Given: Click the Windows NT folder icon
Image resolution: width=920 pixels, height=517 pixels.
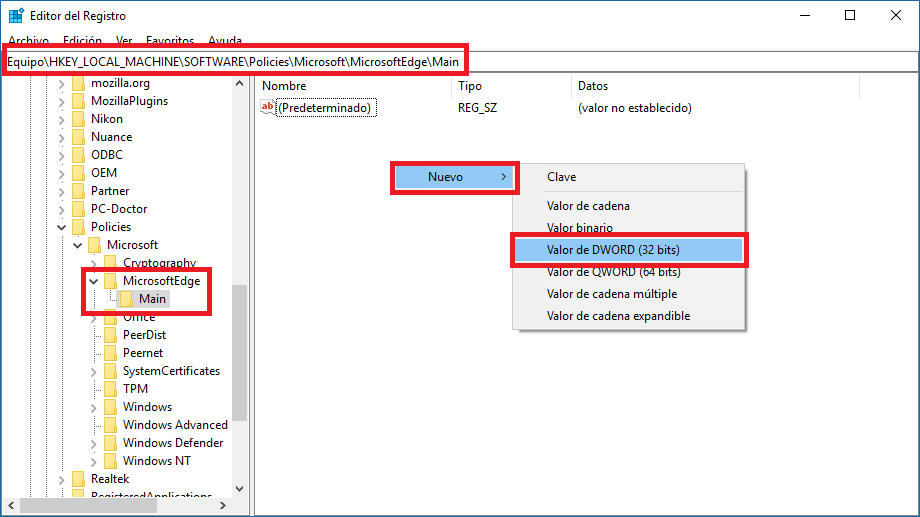Looking at the screenshot, I should coord(110,461).
